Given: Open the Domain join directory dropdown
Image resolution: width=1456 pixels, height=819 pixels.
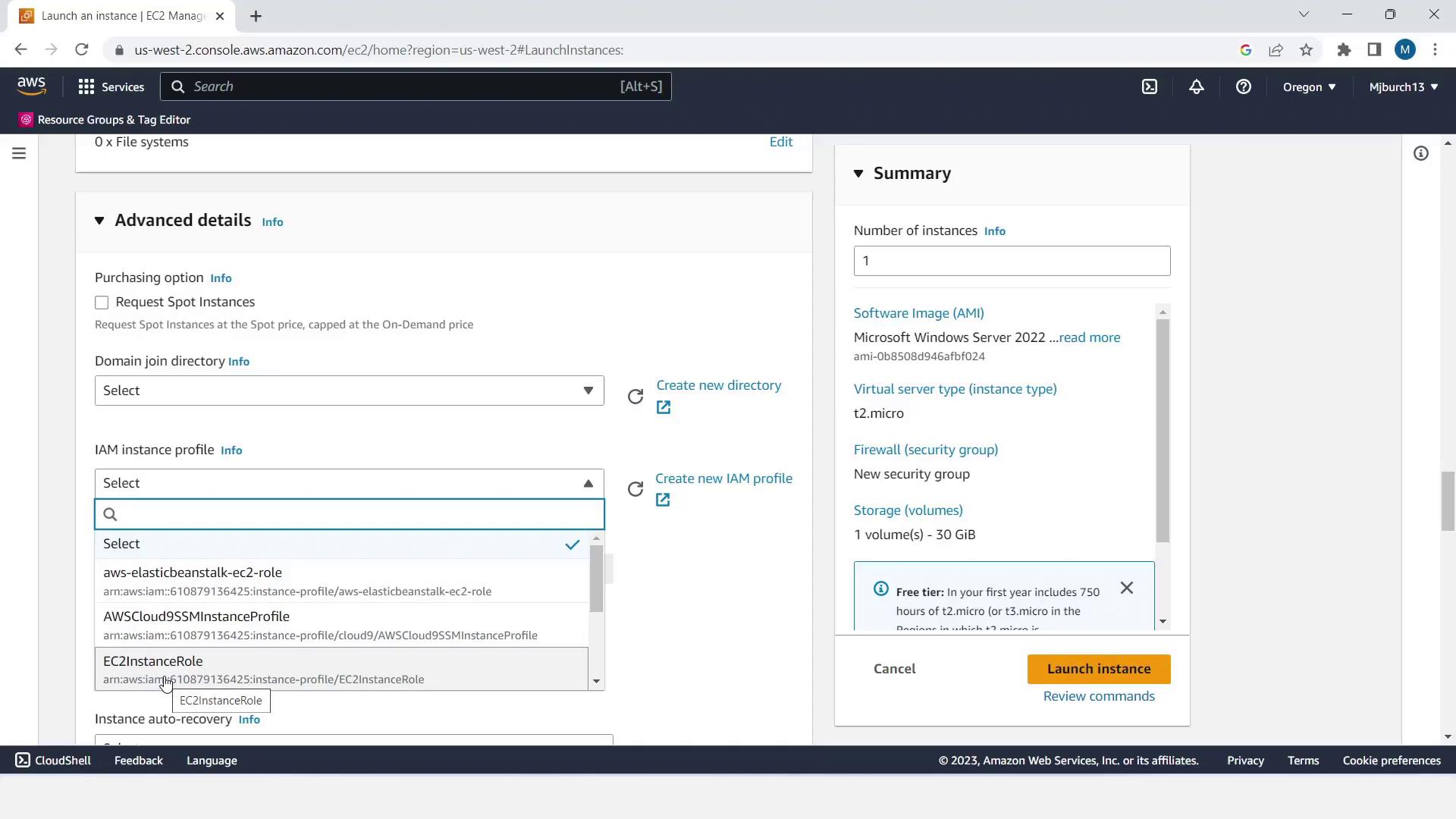Looking at the screenshot, I should (349, 391).
